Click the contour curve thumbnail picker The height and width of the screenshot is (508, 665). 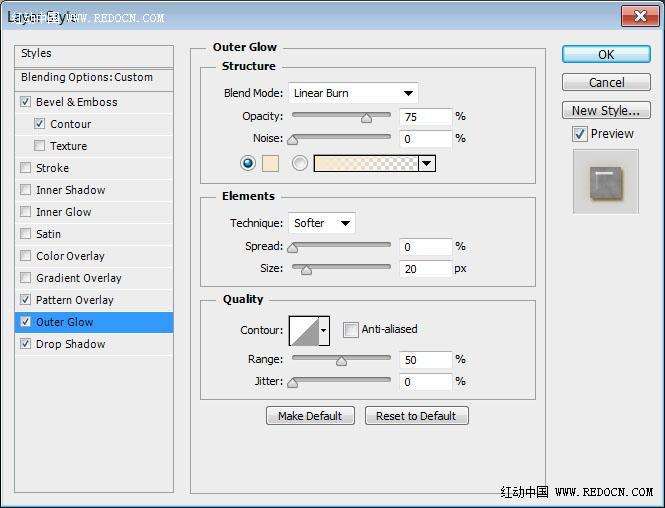[303, 330]
